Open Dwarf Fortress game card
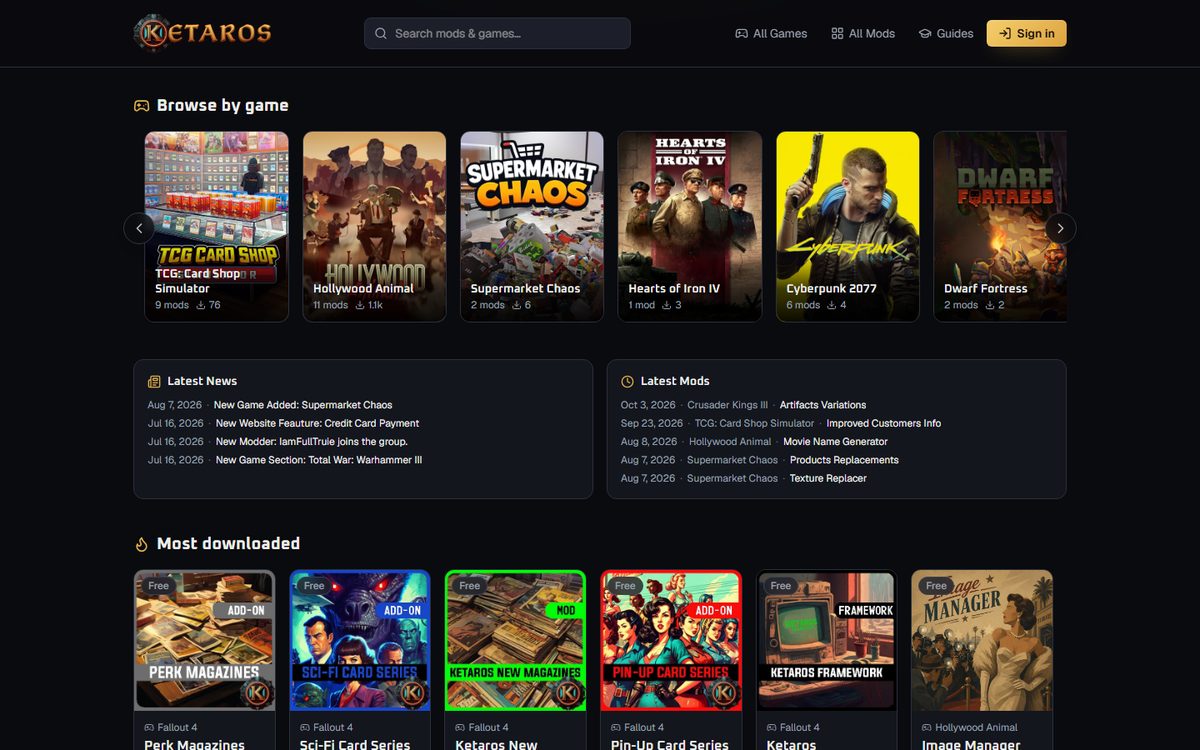The image size is (1200, 750). coord(1000,227)
